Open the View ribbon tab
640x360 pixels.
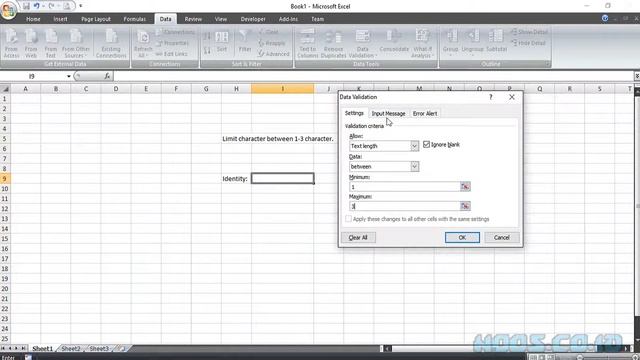[220, 19]
